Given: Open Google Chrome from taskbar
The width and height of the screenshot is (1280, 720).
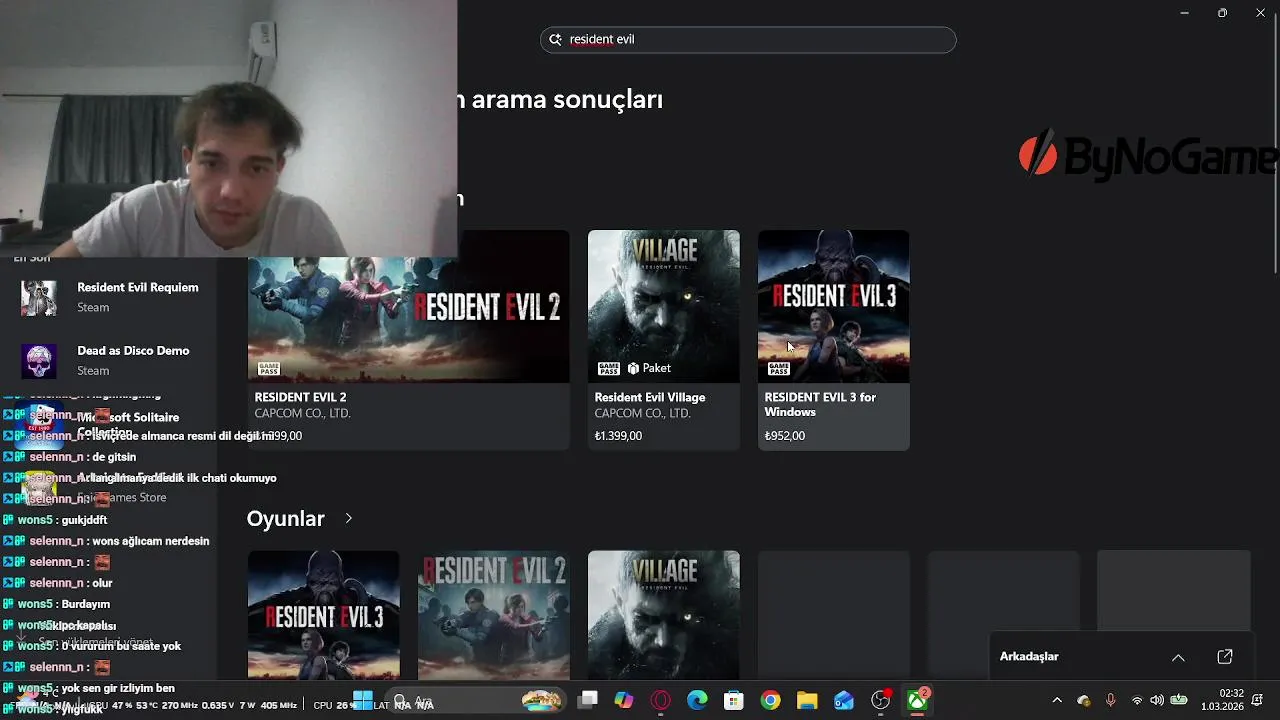Looking at the screenshot, I should 770,701.
